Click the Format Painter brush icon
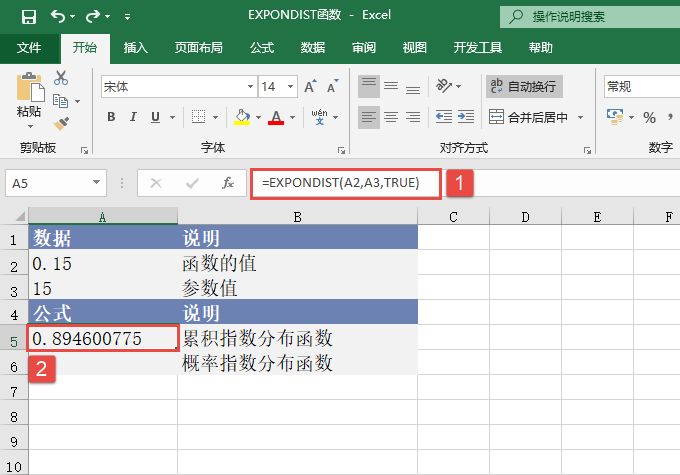The height and width of the screenshot is (475, 680). tap(62, 123)
